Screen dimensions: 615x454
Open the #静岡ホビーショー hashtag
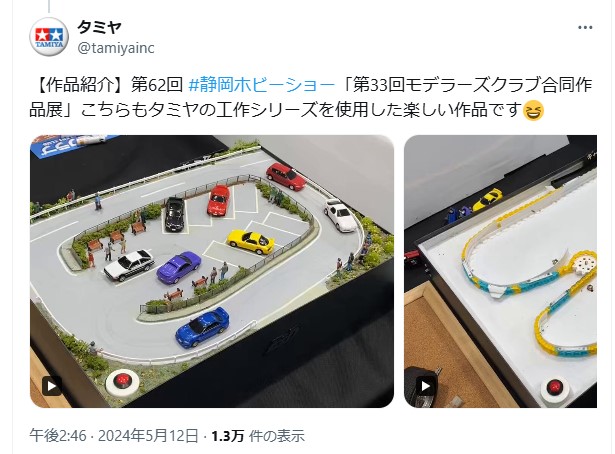262,85
